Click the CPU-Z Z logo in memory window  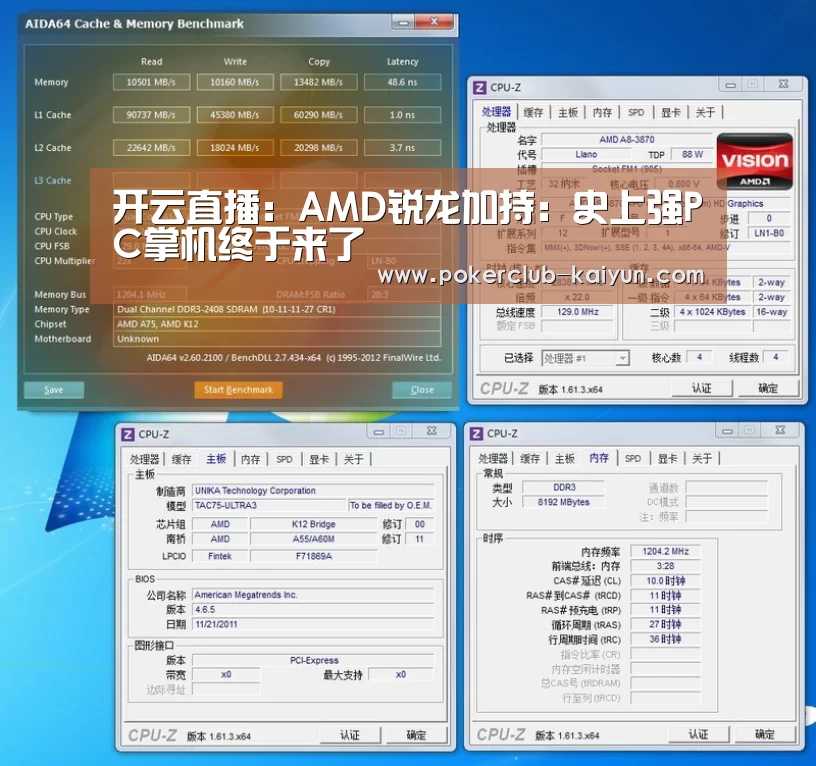(476, 433)
